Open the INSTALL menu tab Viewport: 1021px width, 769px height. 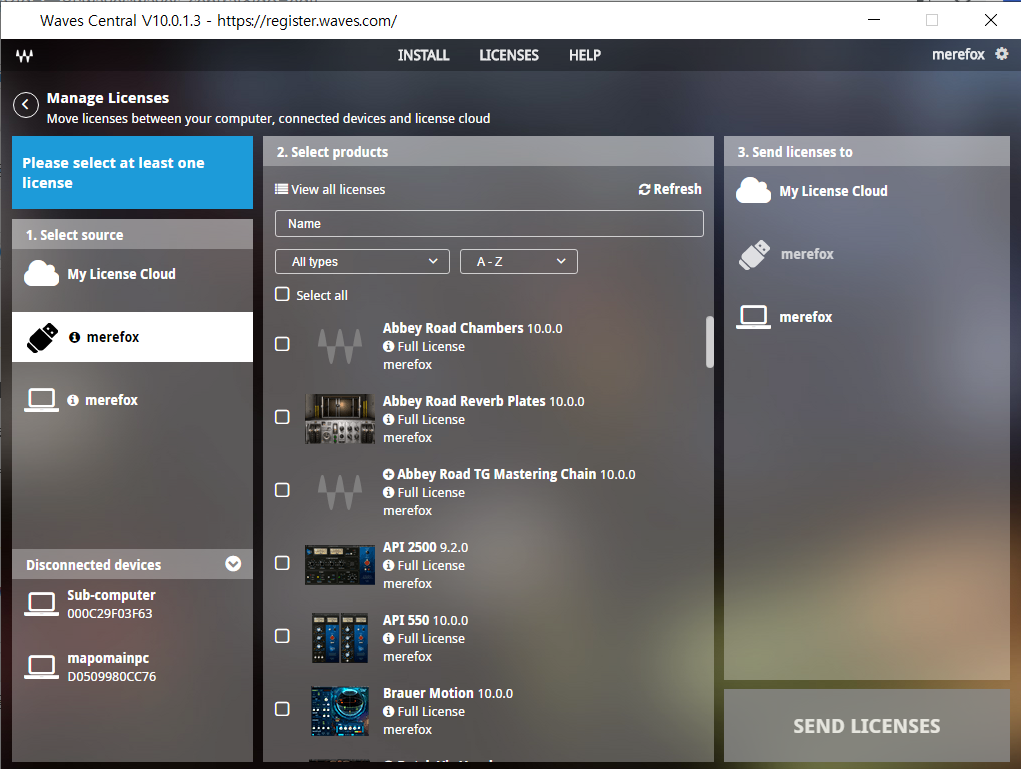423,55
